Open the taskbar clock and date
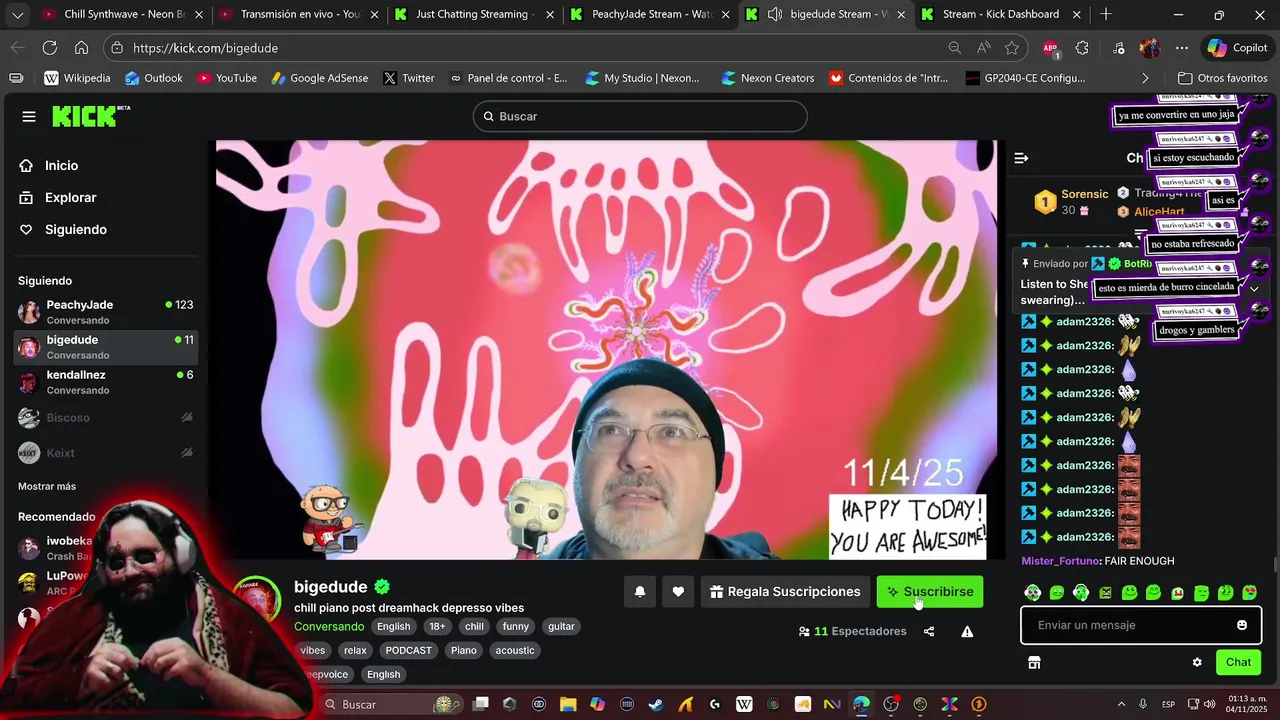The width and height of the screenshot is (1280, 720). coord(1247,705)
